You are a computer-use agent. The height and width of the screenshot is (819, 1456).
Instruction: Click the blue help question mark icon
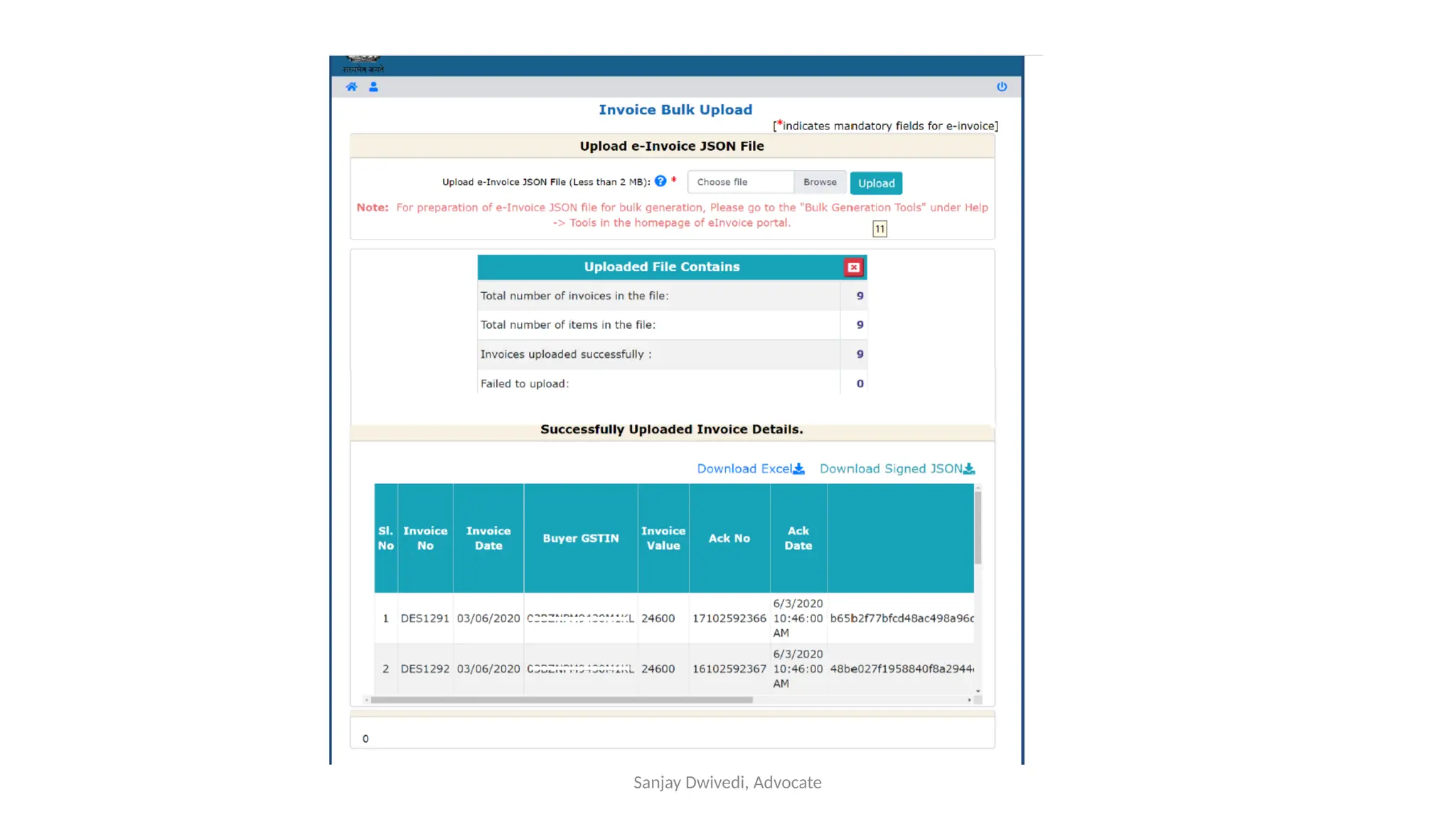pos(660,181)
